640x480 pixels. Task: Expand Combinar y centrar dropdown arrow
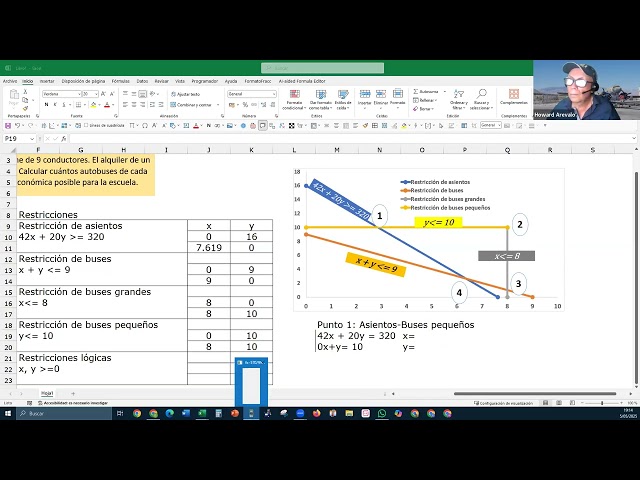coord(218,105)
